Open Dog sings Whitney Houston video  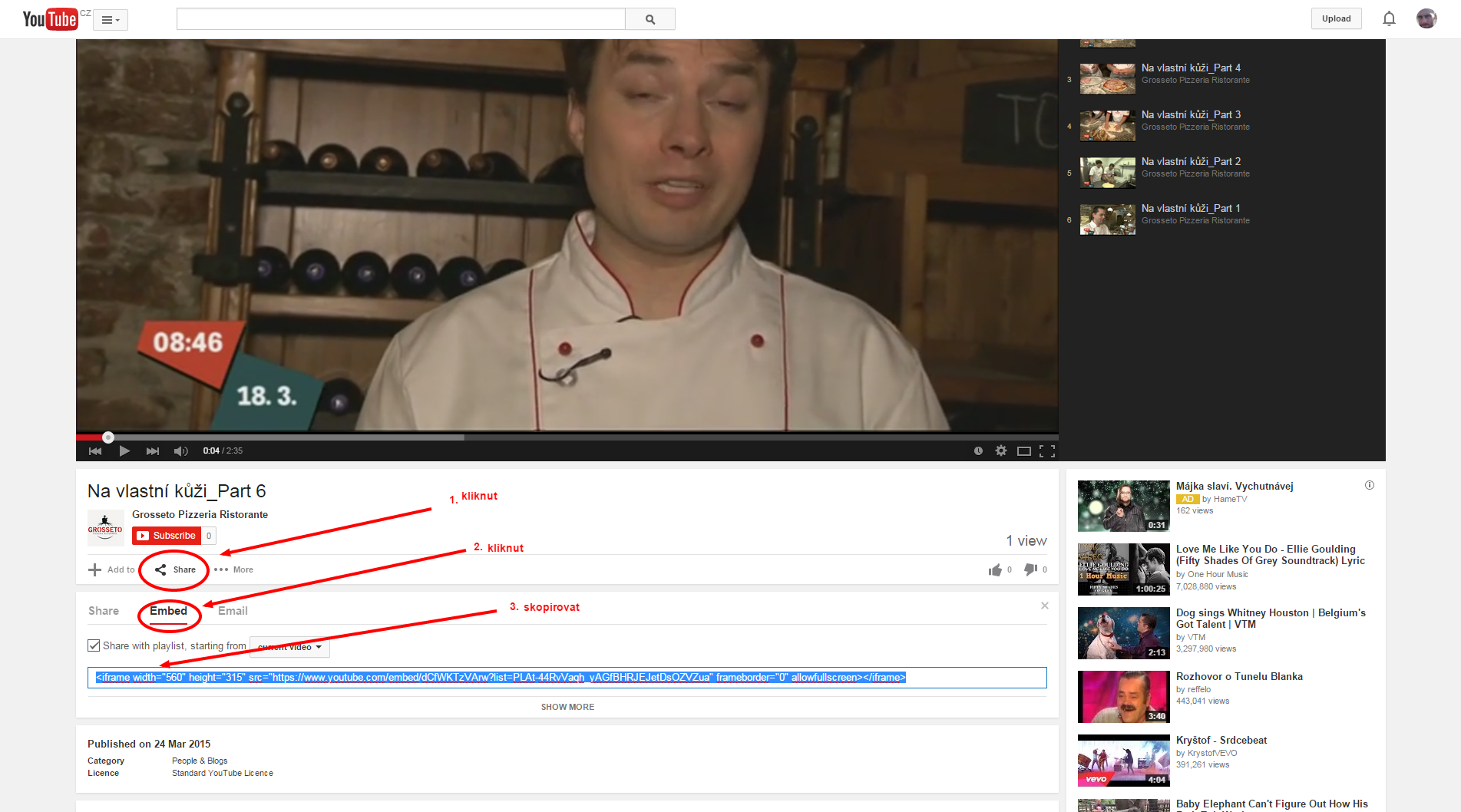[x=1271, y=619]
